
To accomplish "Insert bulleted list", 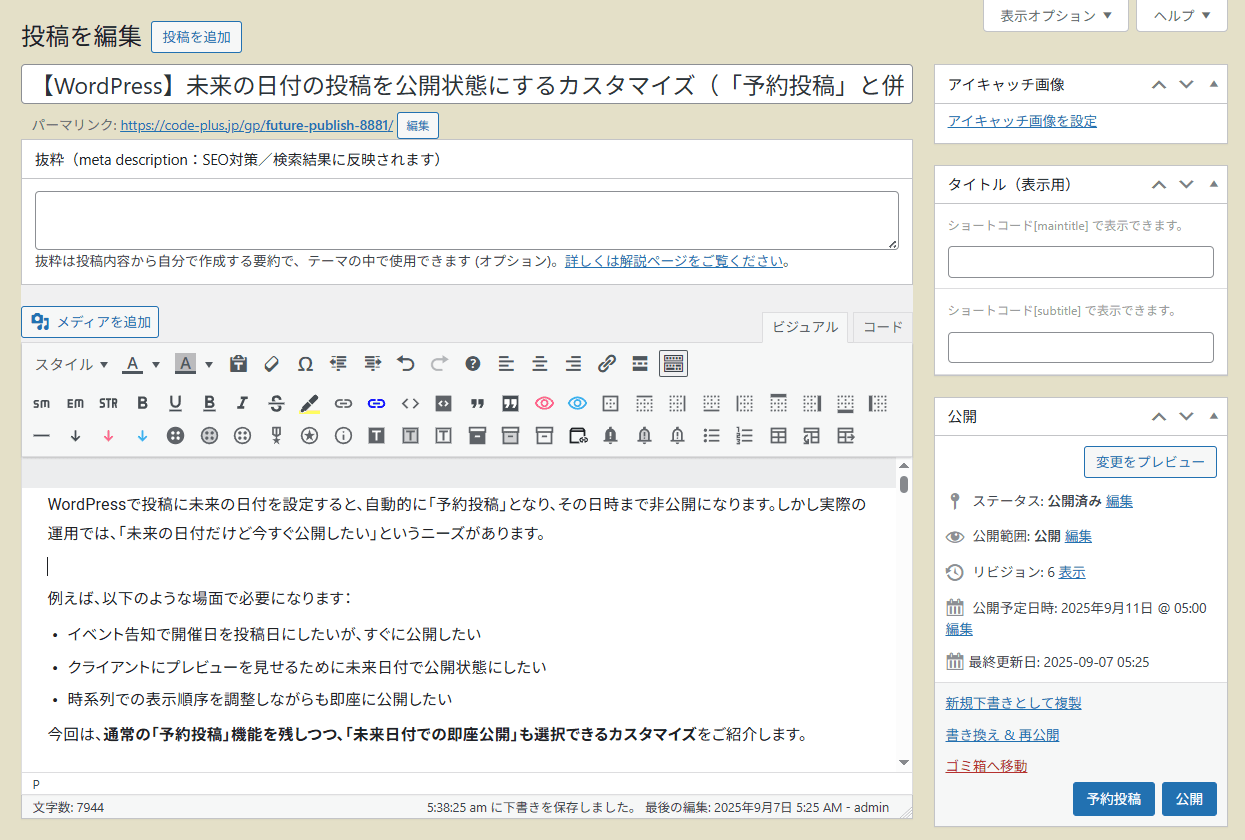I will point(711,436).
